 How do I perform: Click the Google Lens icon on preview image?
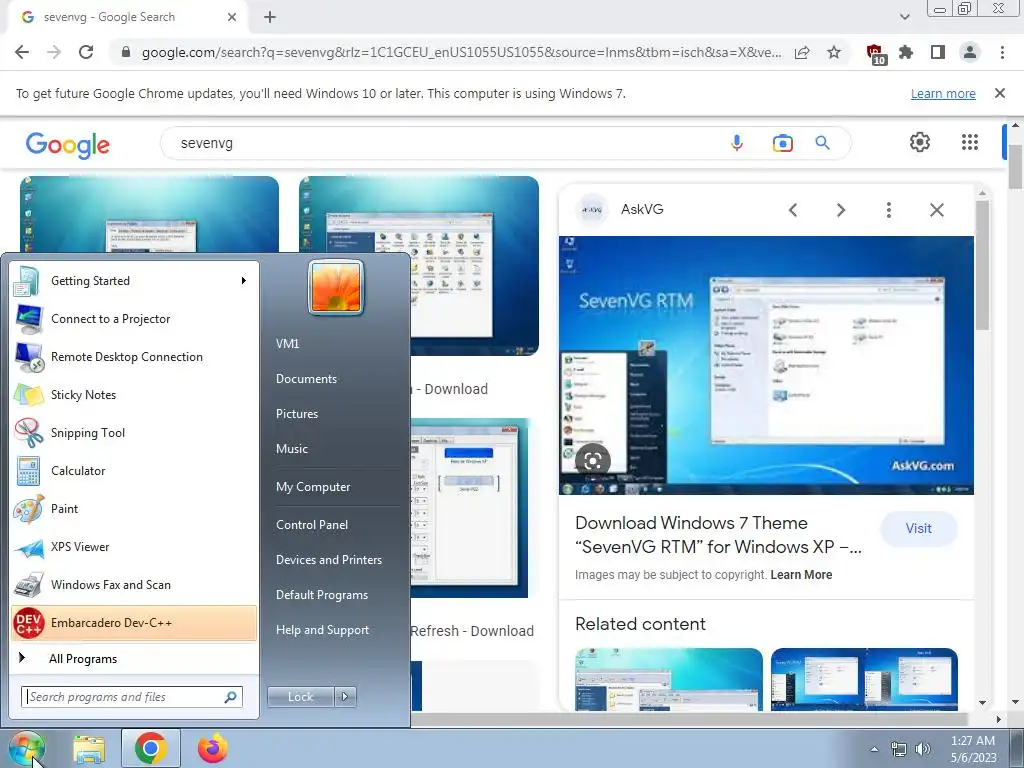point(592,461)
